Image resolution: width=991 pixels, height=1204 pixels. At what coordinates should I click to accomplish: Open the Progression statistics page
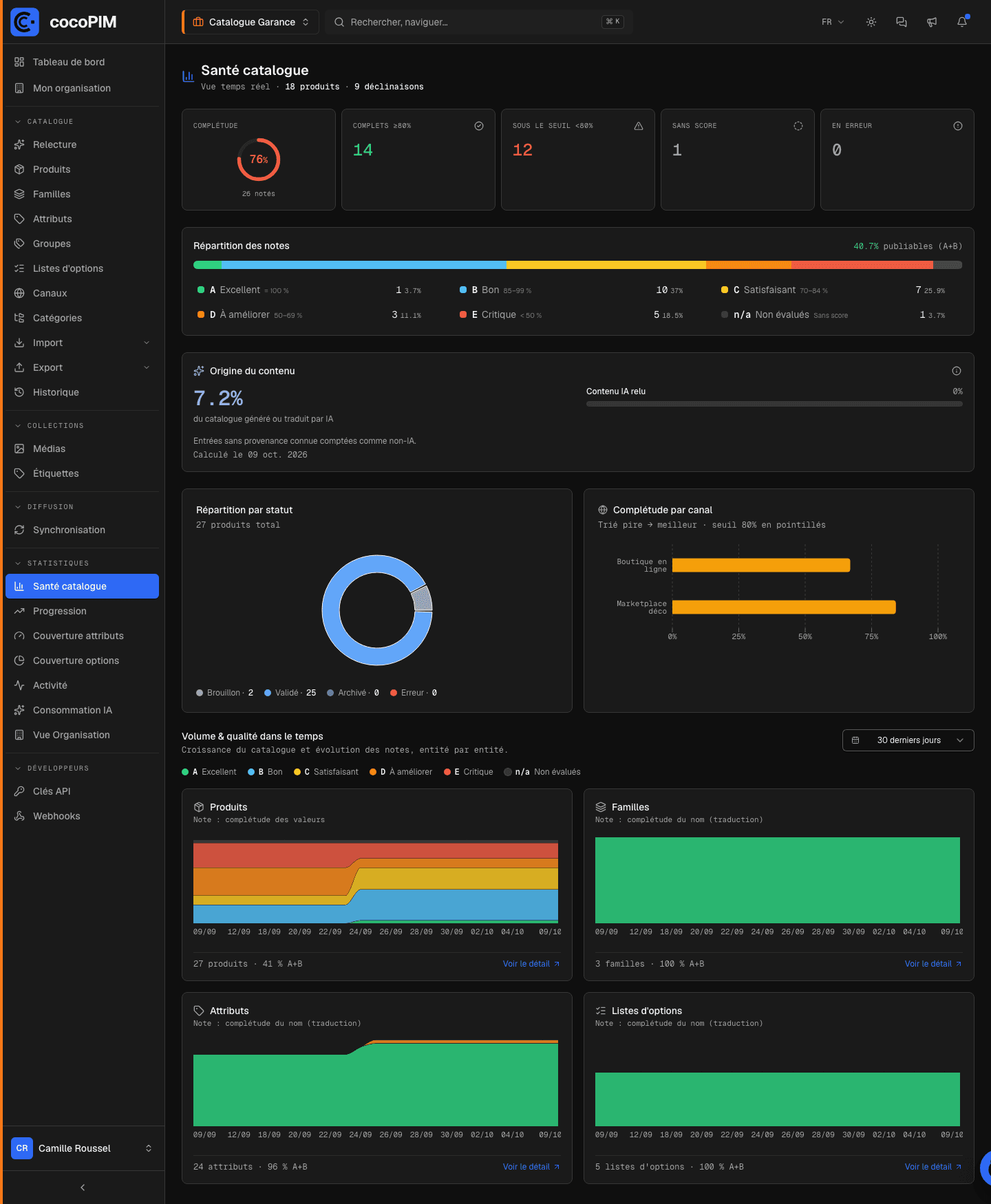point(82,611)
